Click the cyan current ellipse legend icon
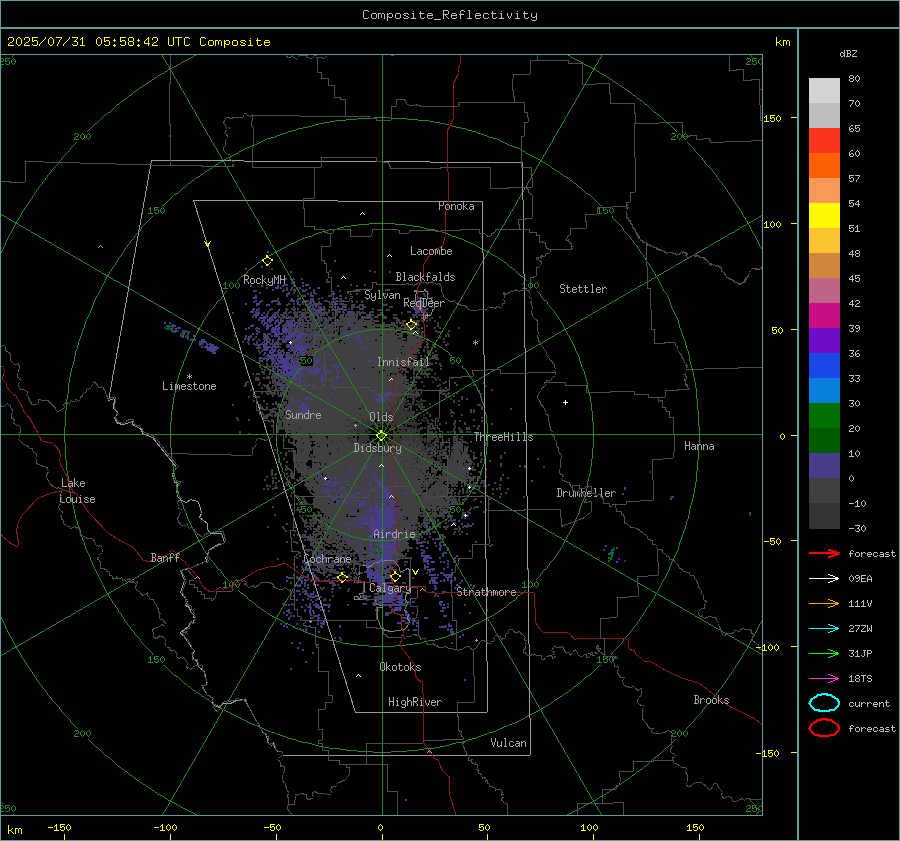Image resolution: width=900 pixels, height=841 pixels. (x=824, y=703)
